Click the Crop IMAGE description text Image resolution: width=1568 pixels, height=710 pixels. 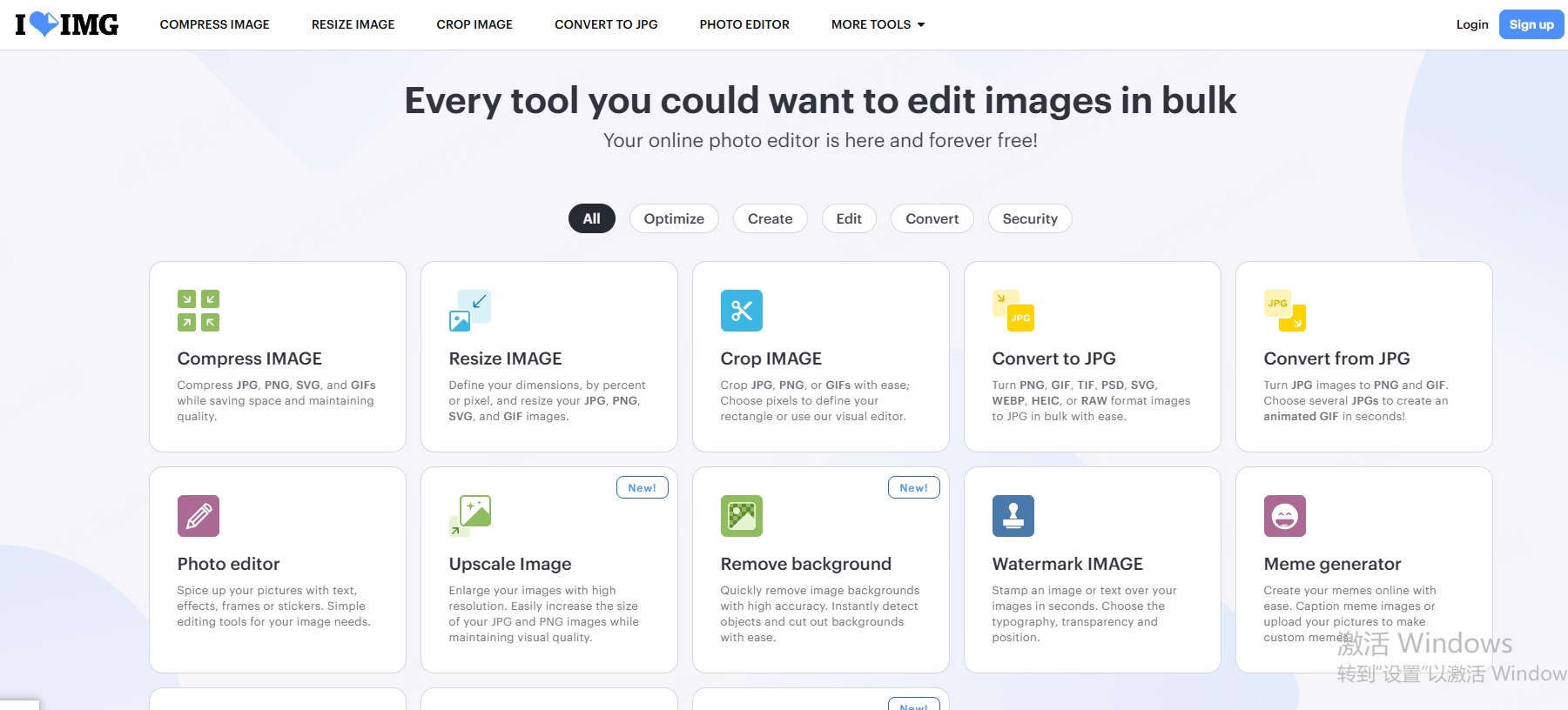pos(815,401)
